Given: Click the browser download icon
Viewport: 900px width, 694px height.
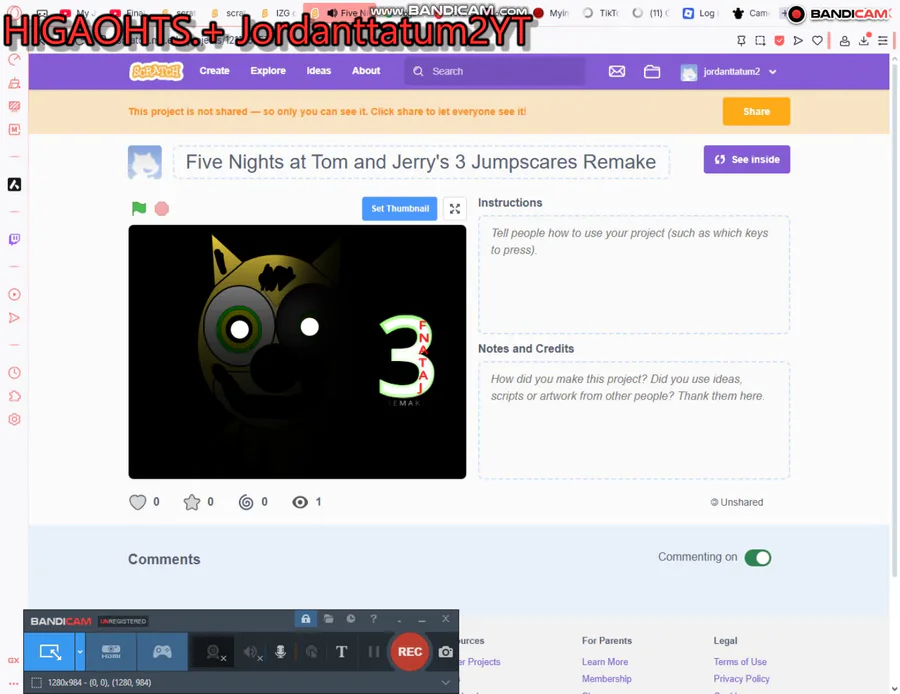Looking at the screenshot, I should [x=864, y=40].
